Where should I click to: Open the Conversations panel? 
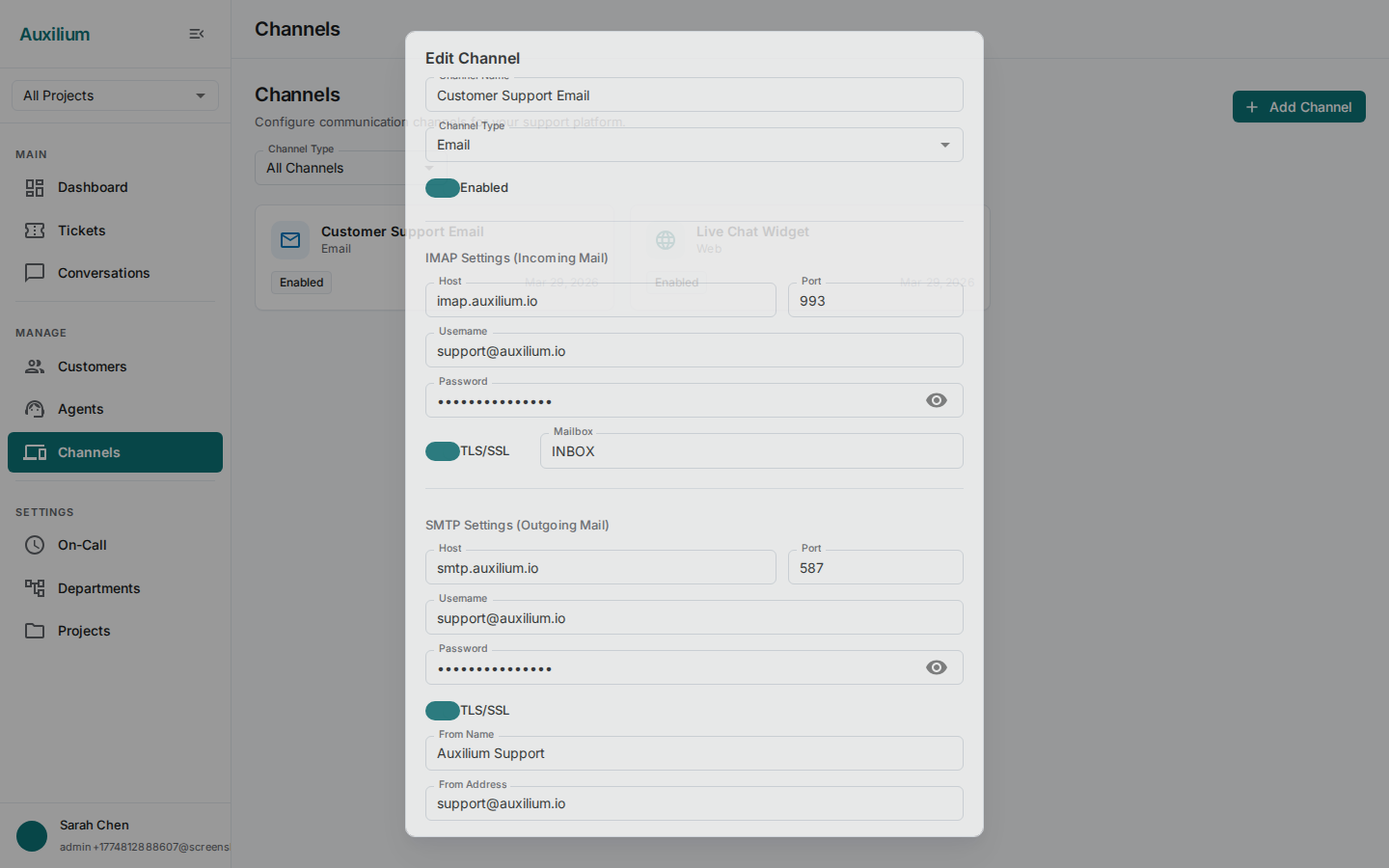(x=104, y=273)
